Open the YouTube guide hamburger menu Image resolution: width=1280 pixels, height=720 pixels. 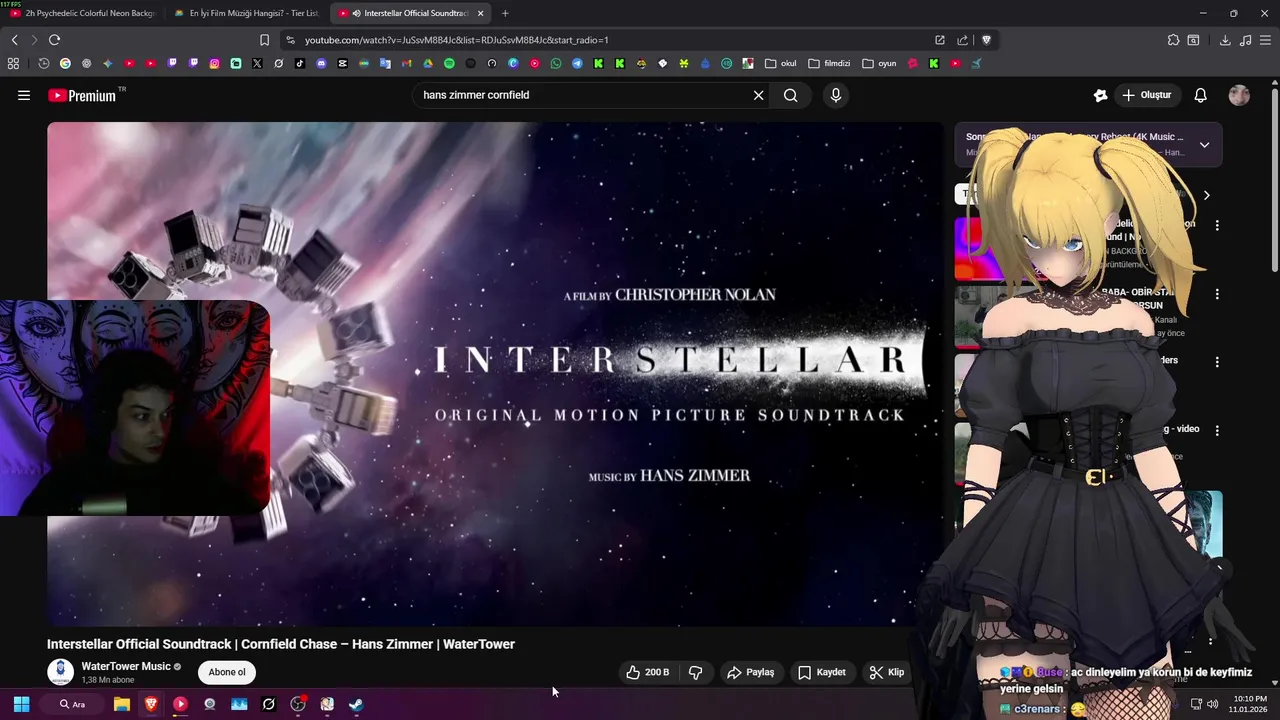24,95
